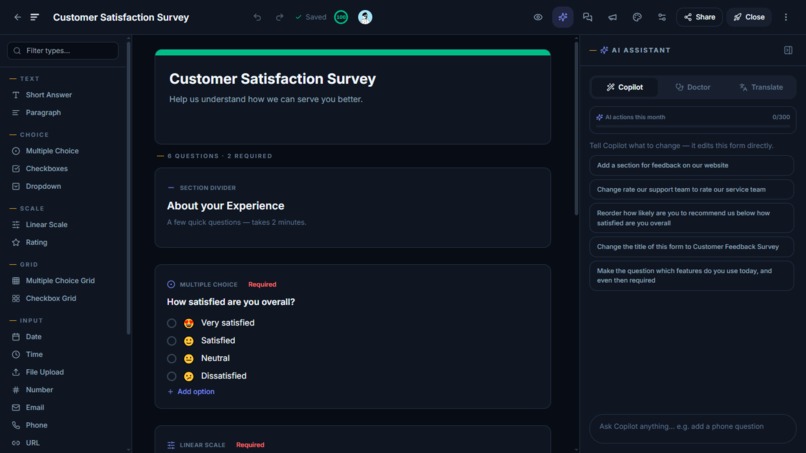806x453 pixels.
Task: Switch to the Copilot tab
Action: 625,87
